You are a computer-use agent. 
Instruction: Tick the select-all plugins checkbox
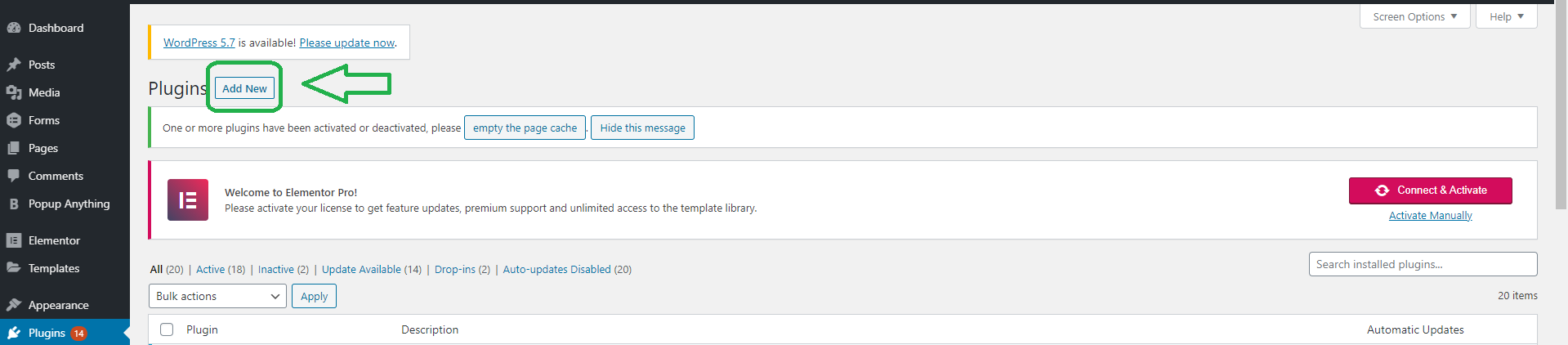pos(167,329)
